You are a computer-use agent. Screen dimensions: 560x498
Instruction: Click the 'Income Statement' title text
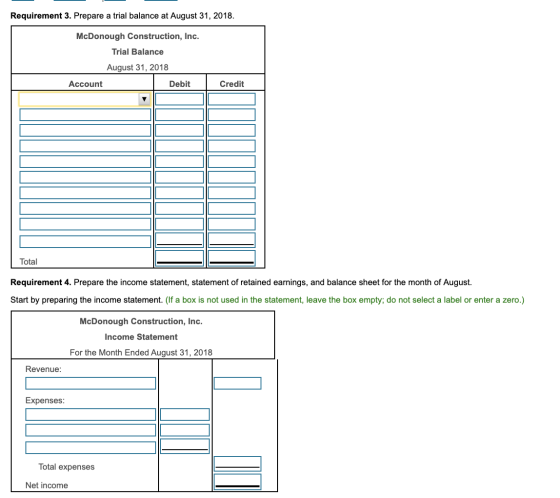pyautogui.click(x=141, y=337)
